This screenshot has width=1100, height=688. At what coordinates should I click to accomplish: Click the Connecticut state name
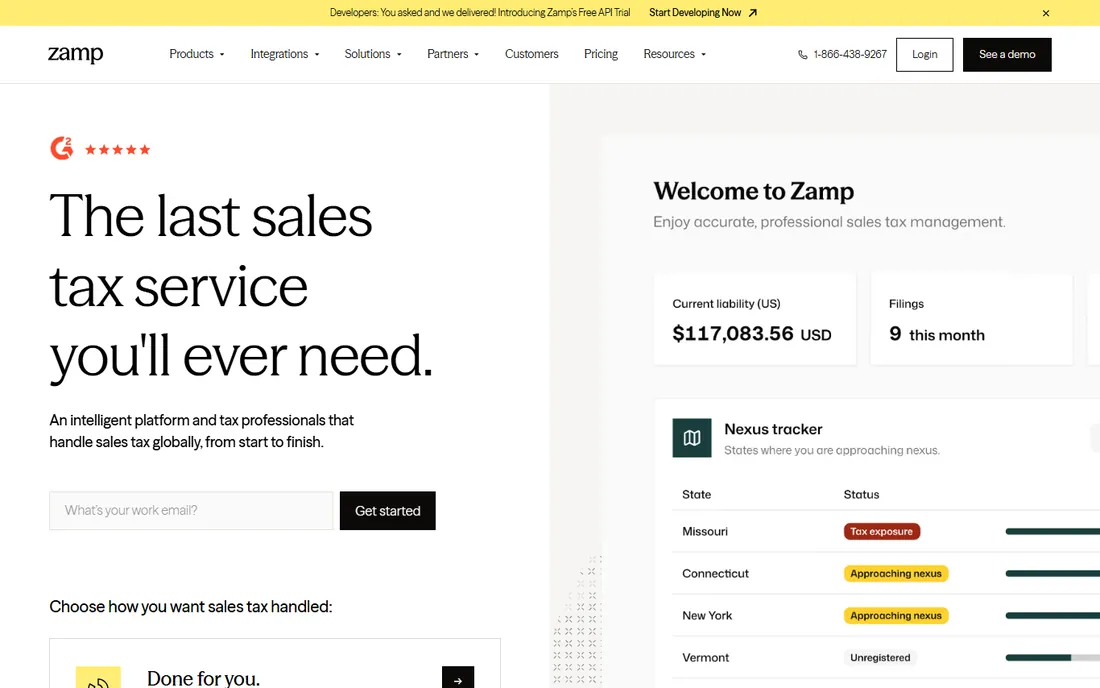716,574
